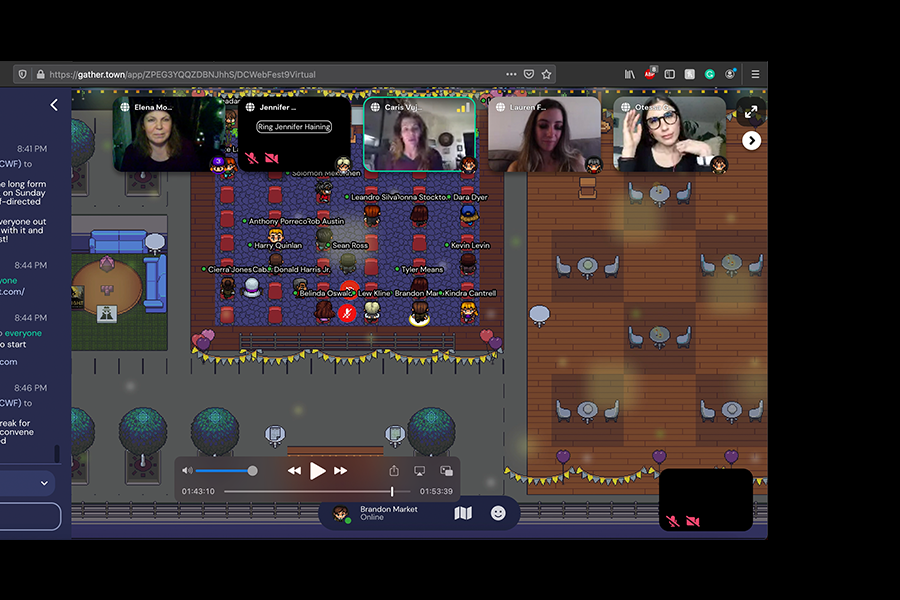The height and width of the screenshot is (600, 900).
Task: Open the page actions three-dots menu
Action: 511,74
